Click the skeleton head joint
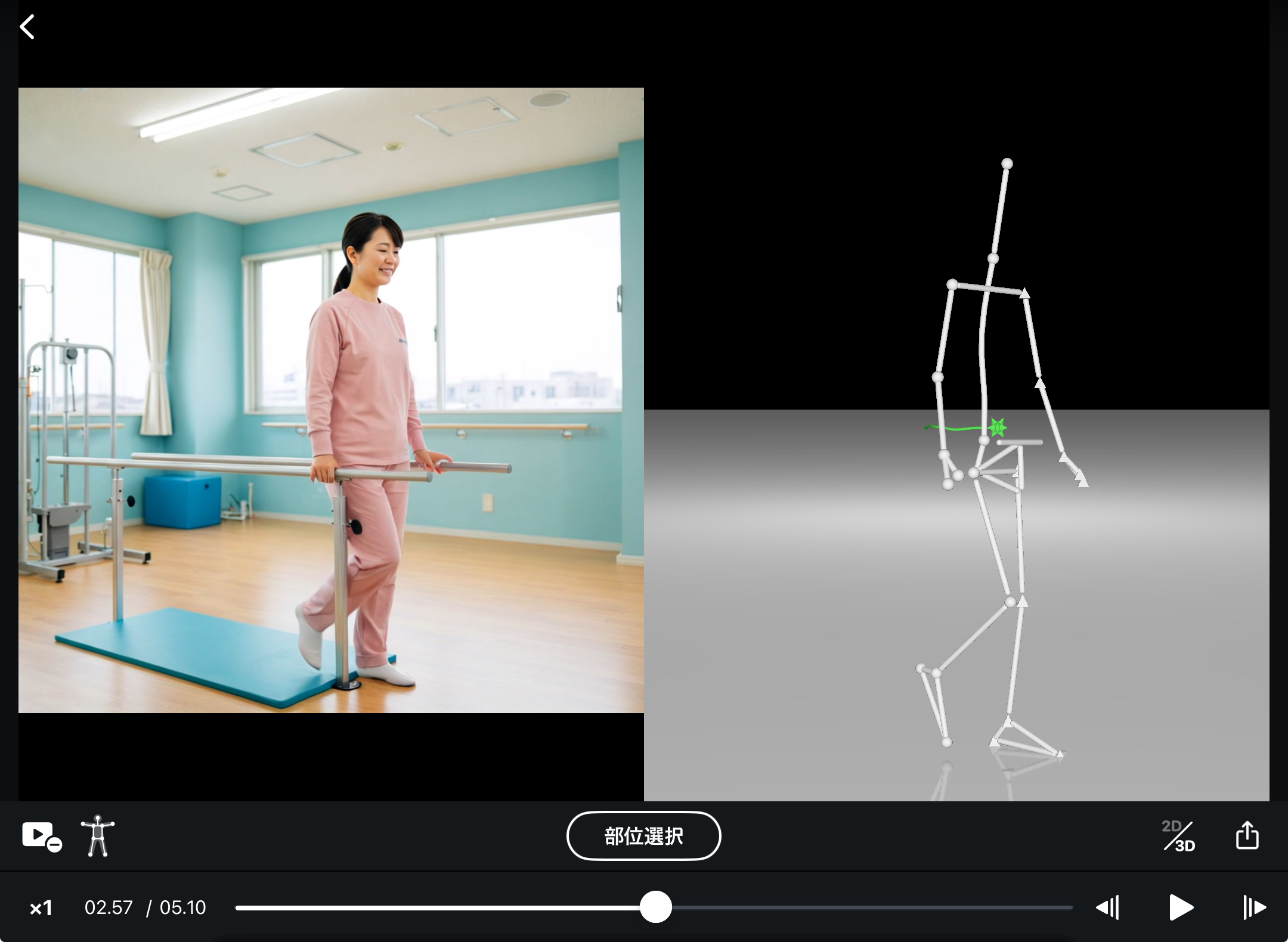Viewport: 1288px width, 942px height. pos(1007,163)
